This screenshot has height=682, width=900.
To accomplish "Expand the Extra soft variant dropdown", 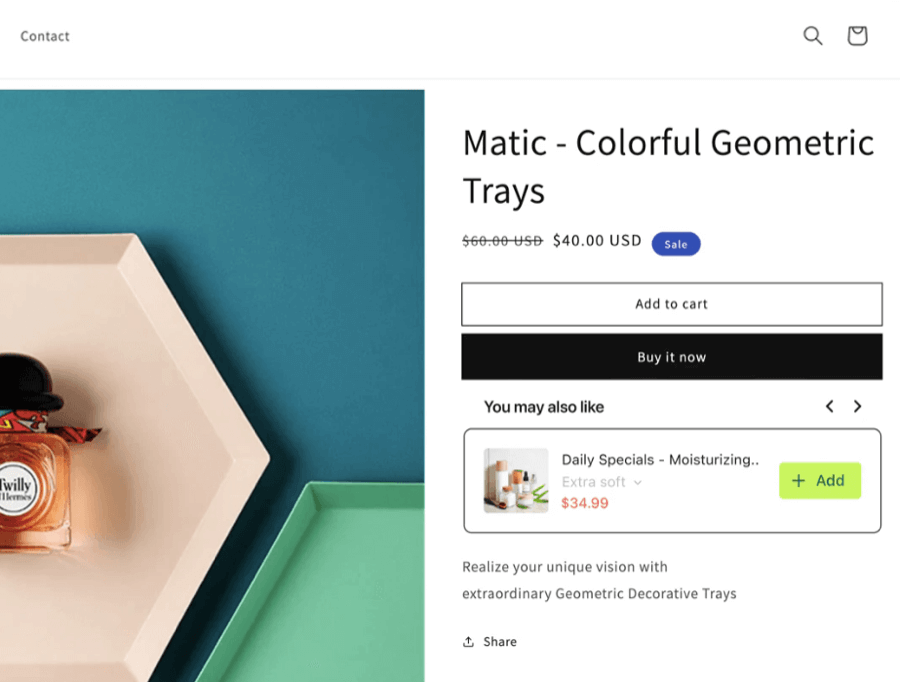I will tap(602, 482).
